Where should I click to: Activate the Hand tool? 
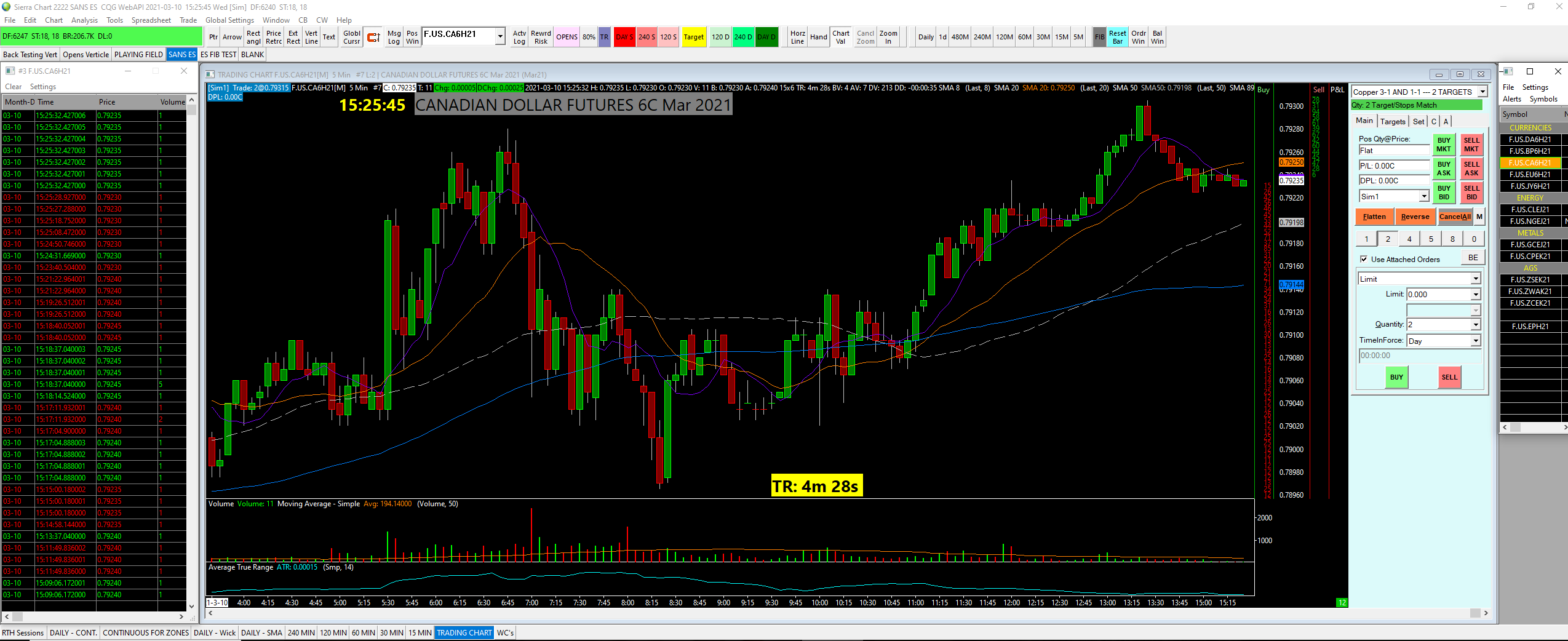819,37
